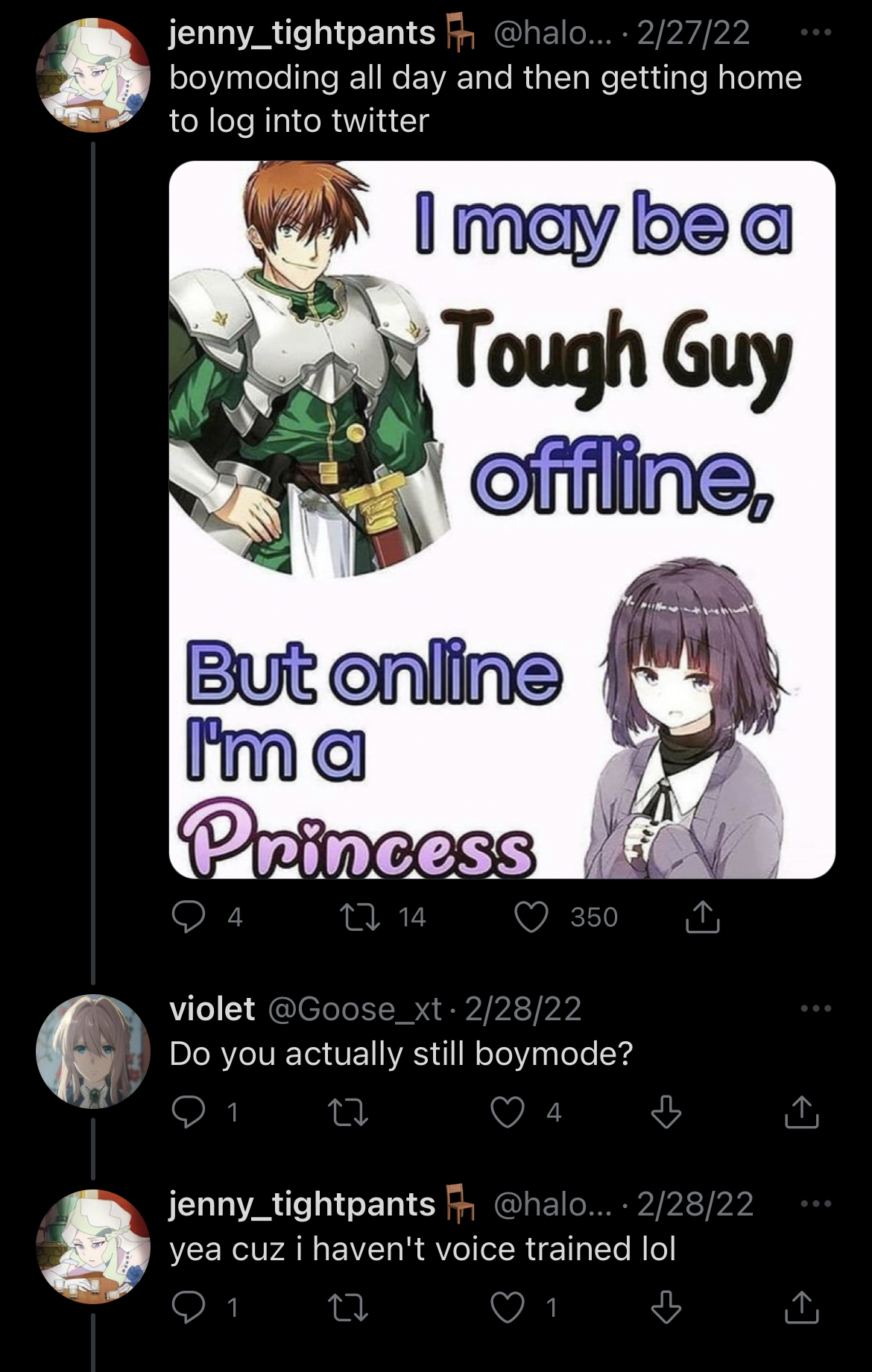Open more options on 2/28/22 jenny_tightpants reply
The image size is (872, 1372).
tap(816, 1204)
